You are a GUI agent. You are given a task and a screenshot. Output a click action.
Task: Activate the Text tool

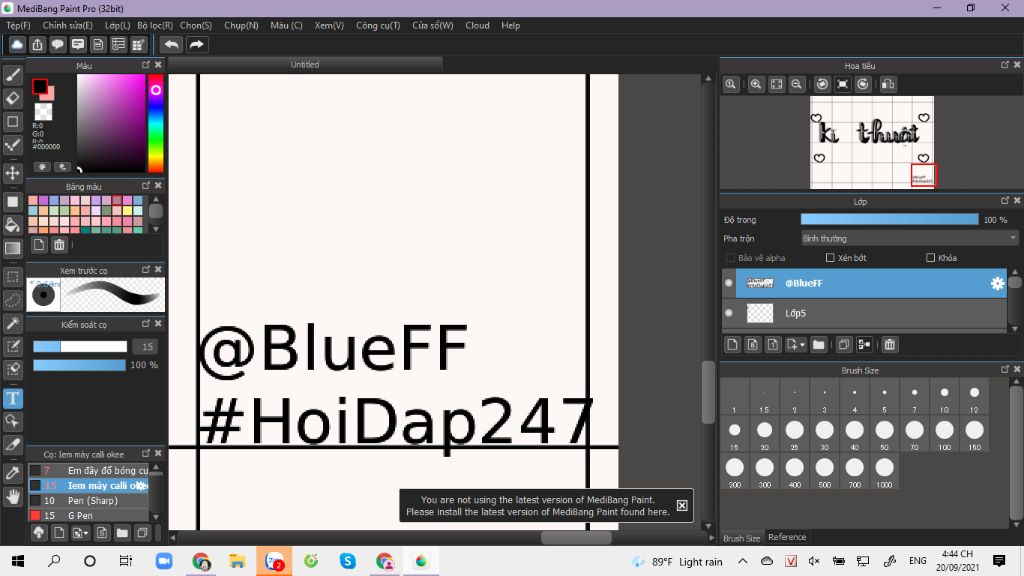click(12, 398)
